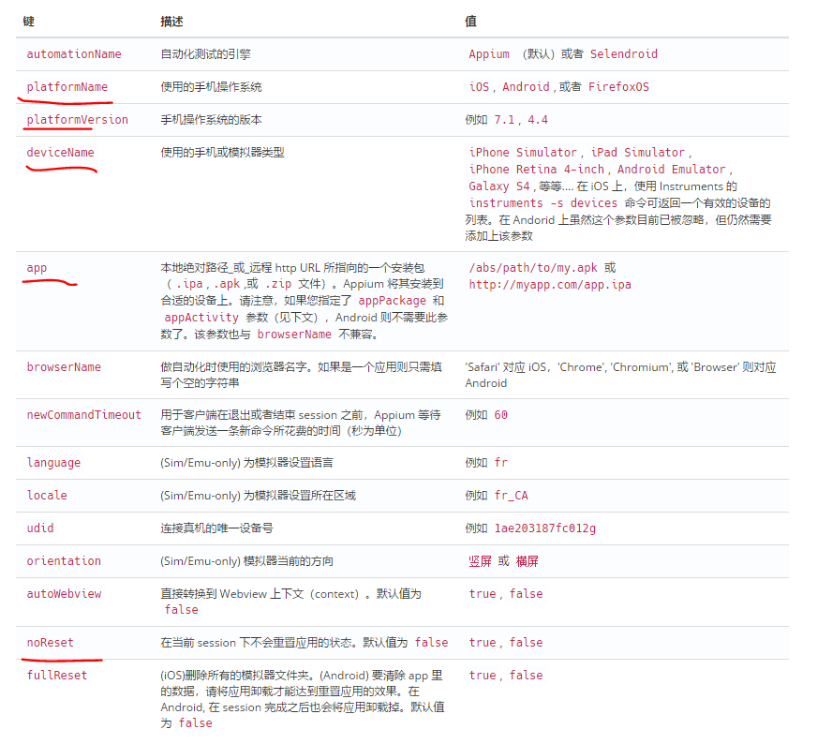The width and height of the screenshot is (817, 744).
Task: Select the deviceName key
Action: (60, 153)
